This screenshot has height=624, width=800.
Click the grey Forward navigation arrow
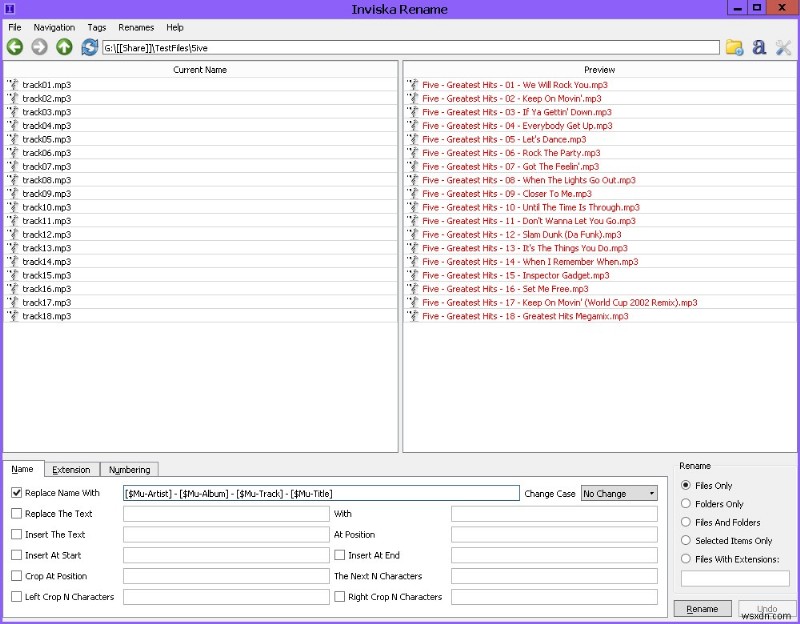click(x=40, y=47)
